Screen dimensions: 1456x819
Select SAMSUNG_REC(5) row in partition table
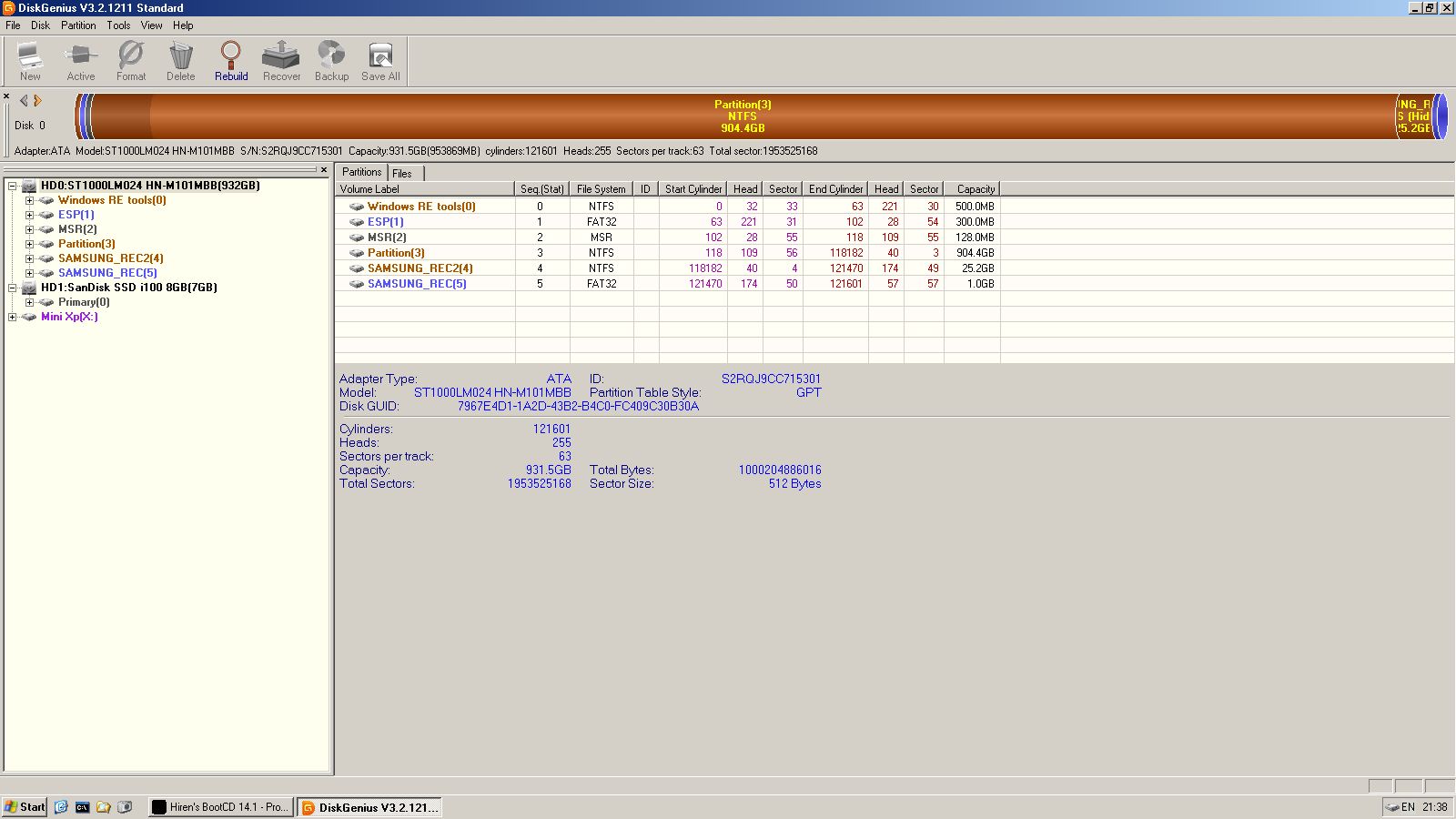[x=667, y=284]
